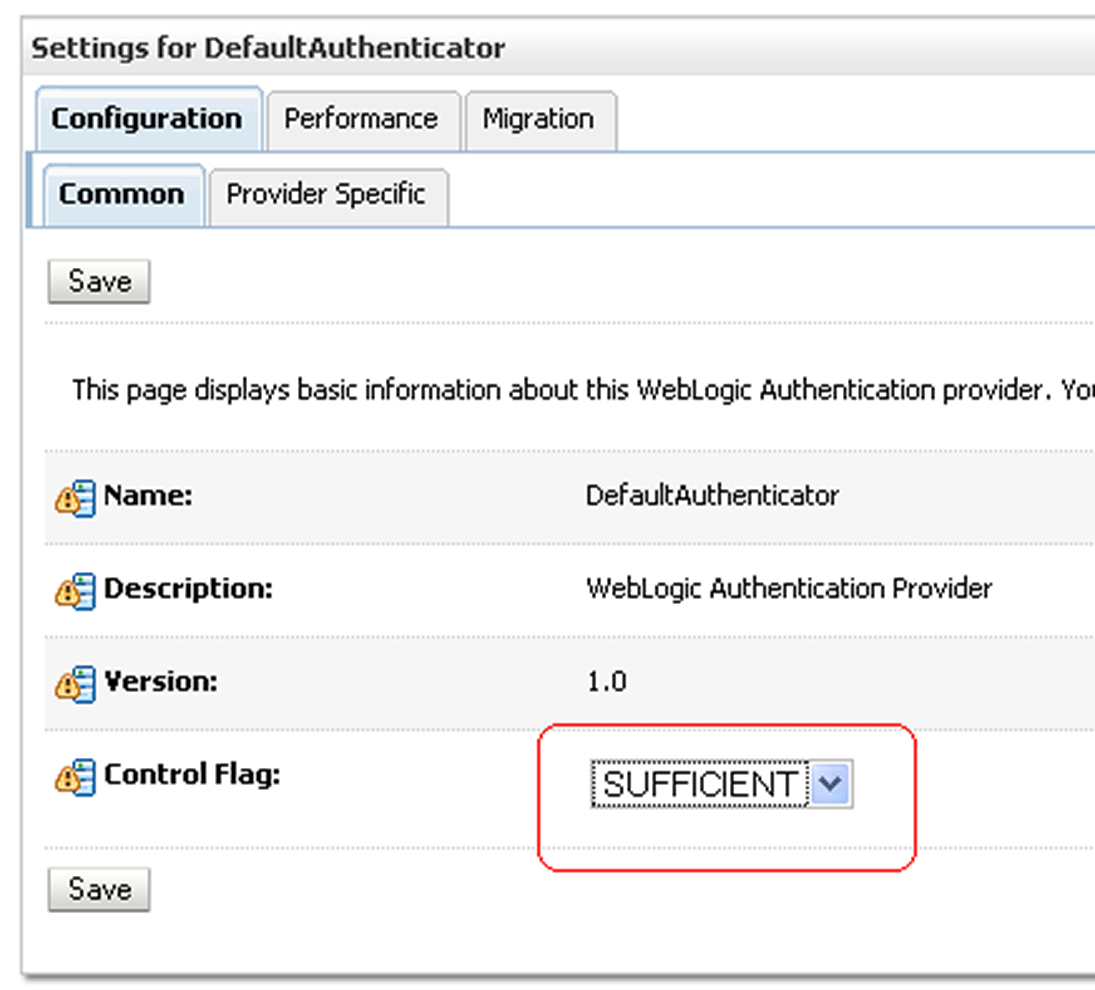
Task: Open the Migration tab
Action: coord(540,120)
